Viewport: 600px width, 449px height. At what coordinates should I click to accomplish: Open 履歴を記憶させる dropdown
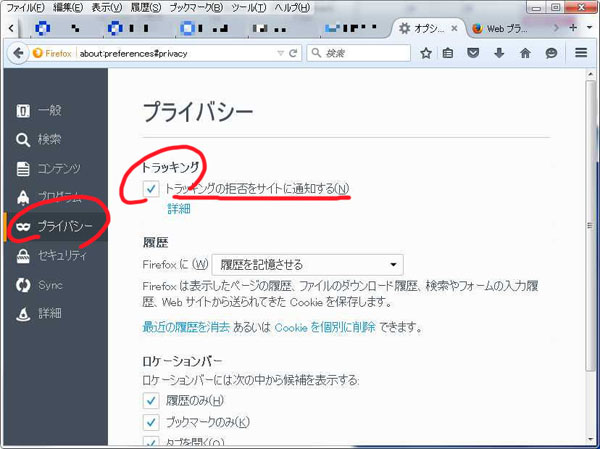click(x=307, y=265)
